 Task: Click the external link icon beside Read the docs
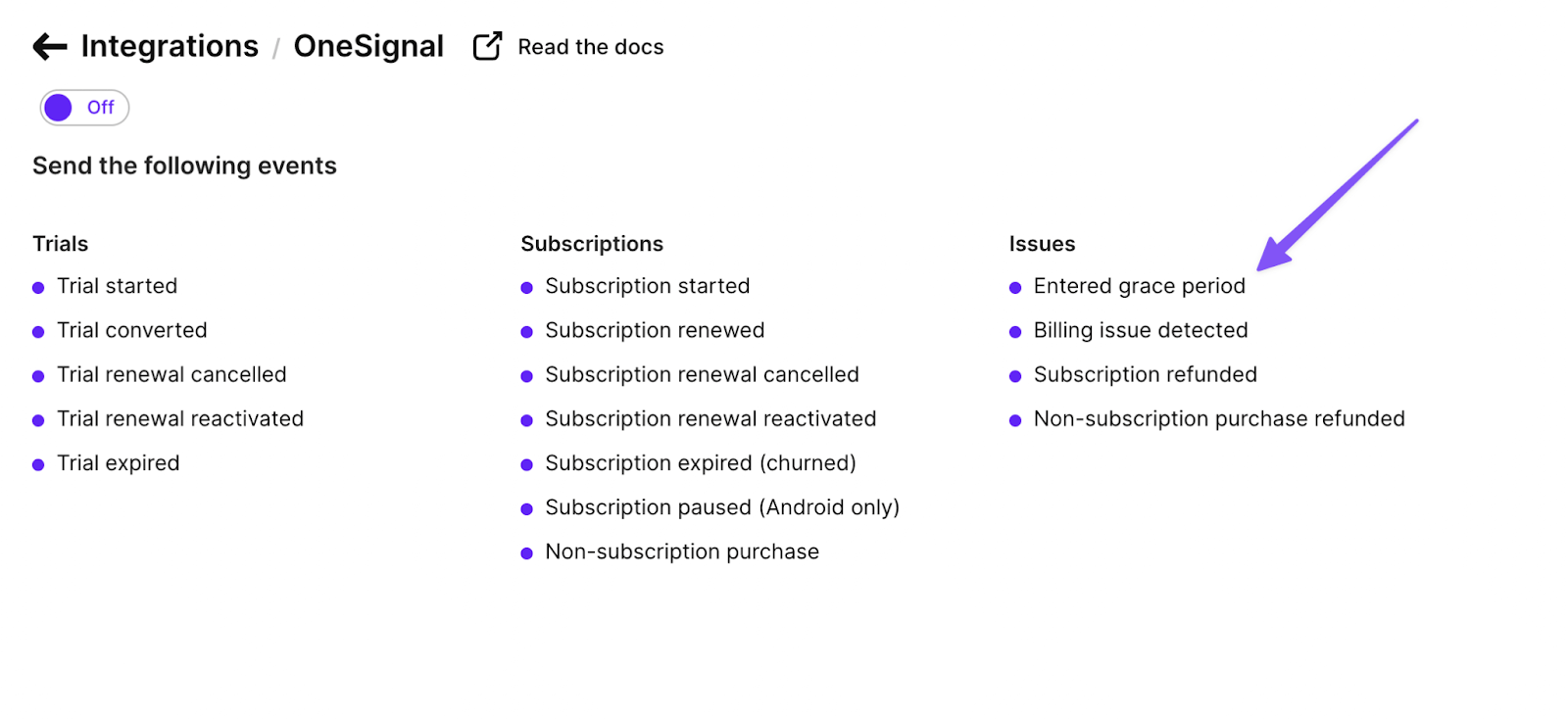[487, 45]
